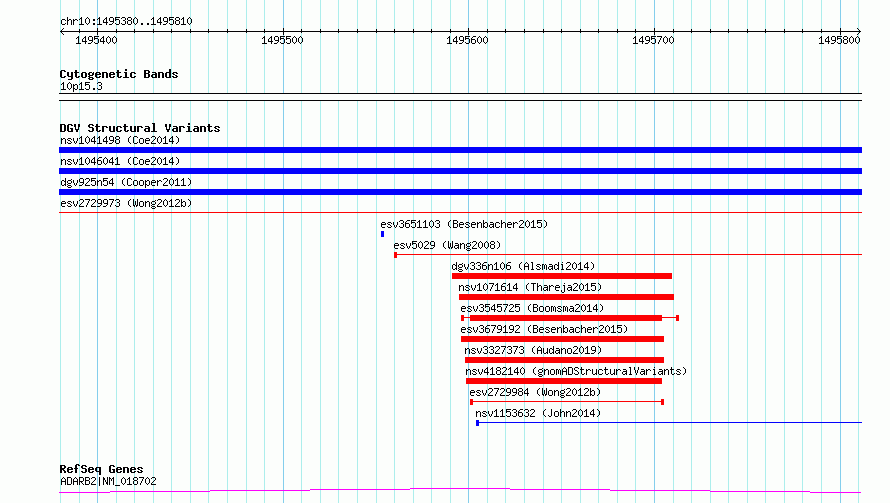Screen dimensions: 890x503
Task: Click the red bar of nsv4182140
Action: point(564,381)
